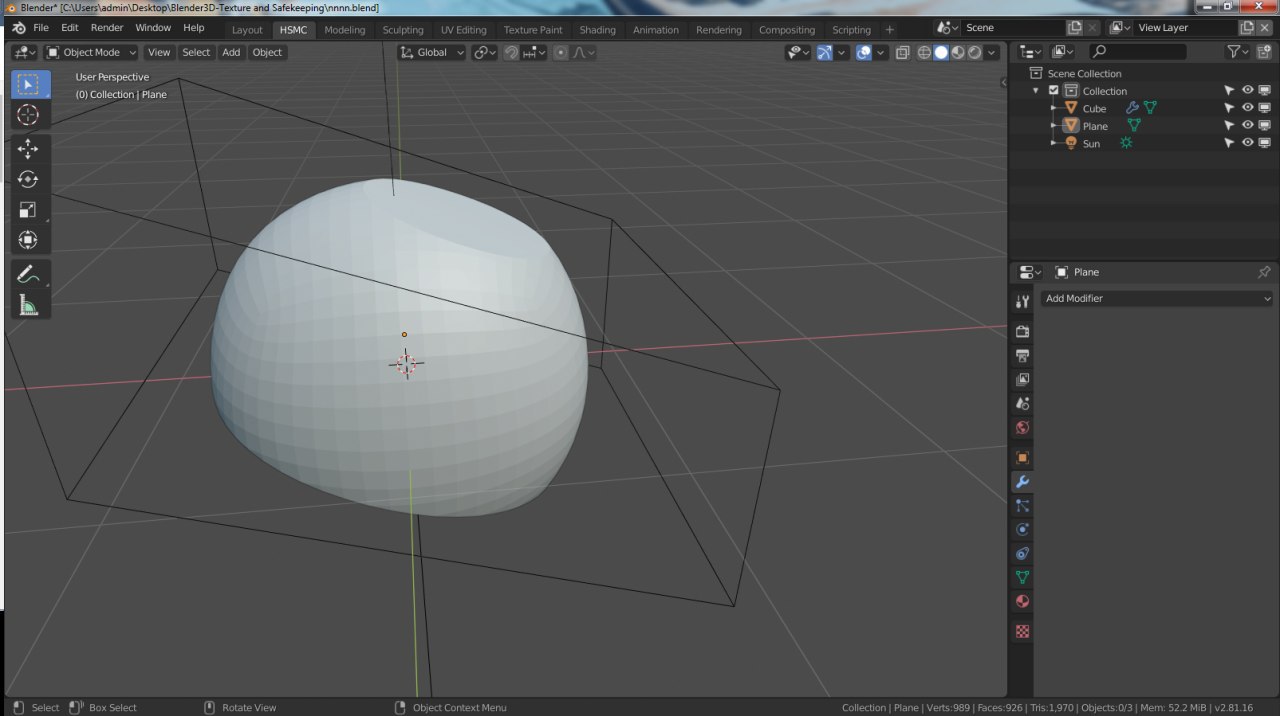
Task: Switch to the Modeling workspace tab
Action: click(345, 30)
